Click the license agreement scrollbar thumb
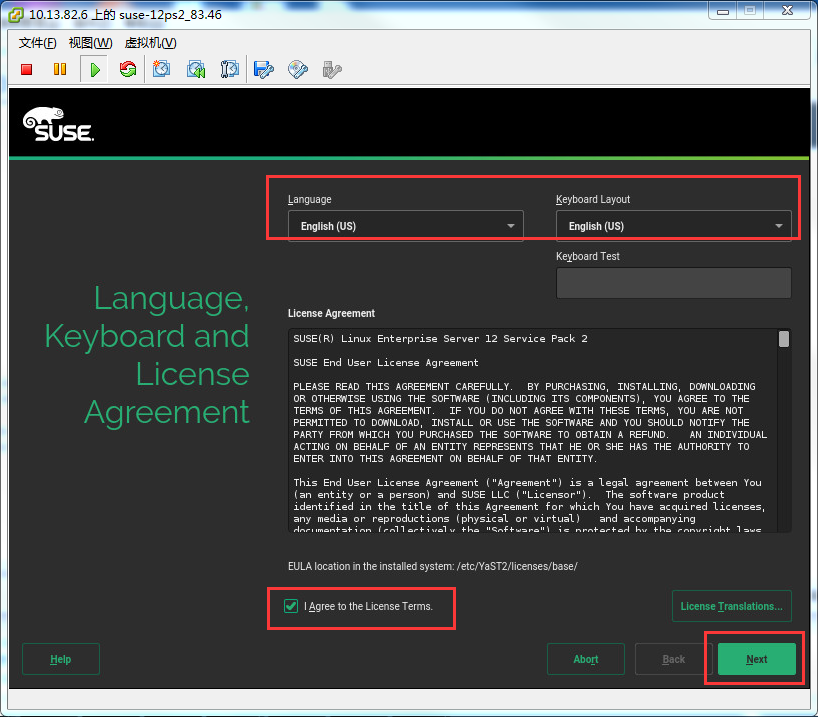Screen dimensions: 818x717 [x=784, y=339]
